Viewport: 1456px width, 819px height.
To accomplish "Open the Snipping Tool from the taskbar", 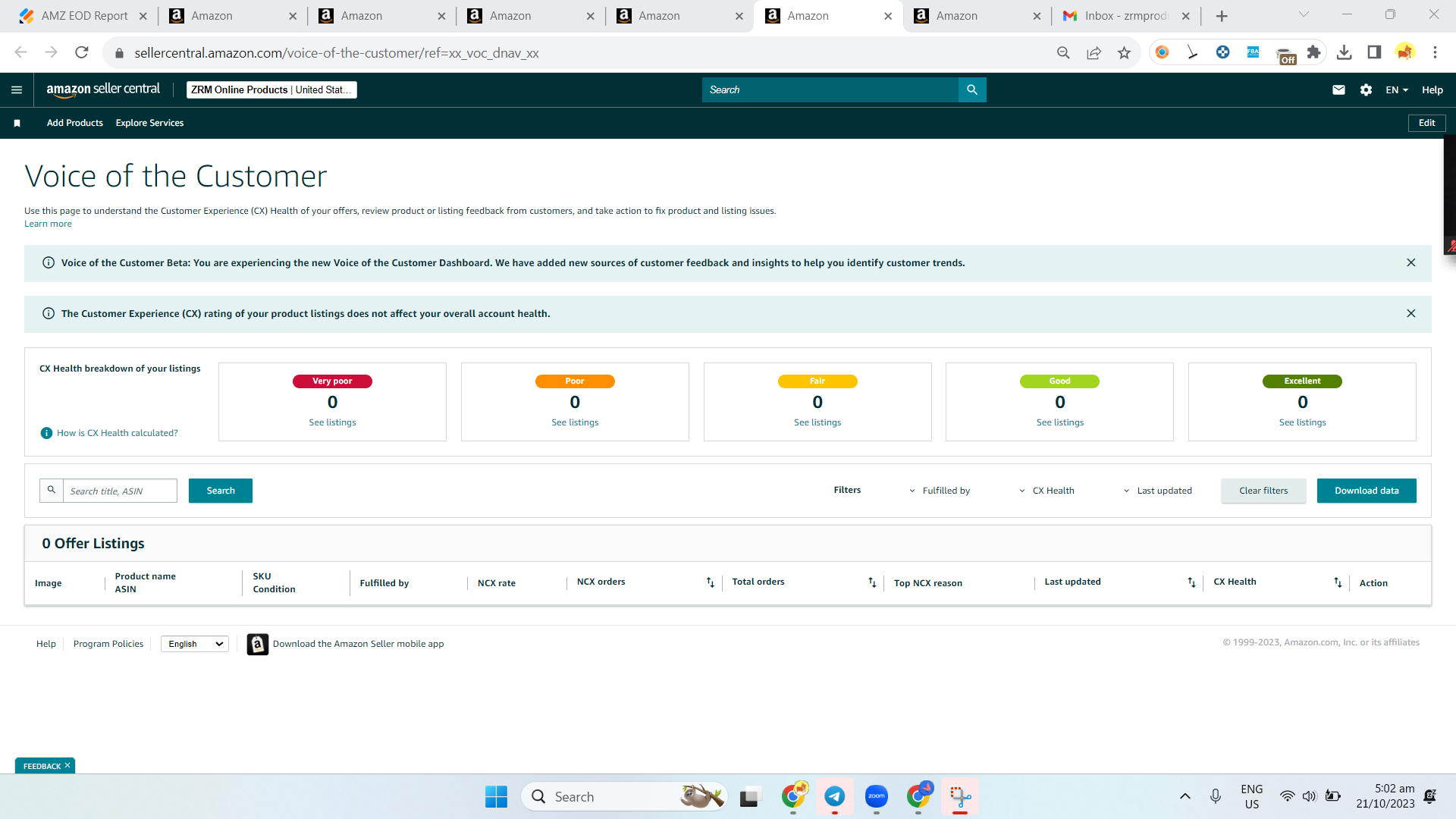I will (x=960, y=796).
